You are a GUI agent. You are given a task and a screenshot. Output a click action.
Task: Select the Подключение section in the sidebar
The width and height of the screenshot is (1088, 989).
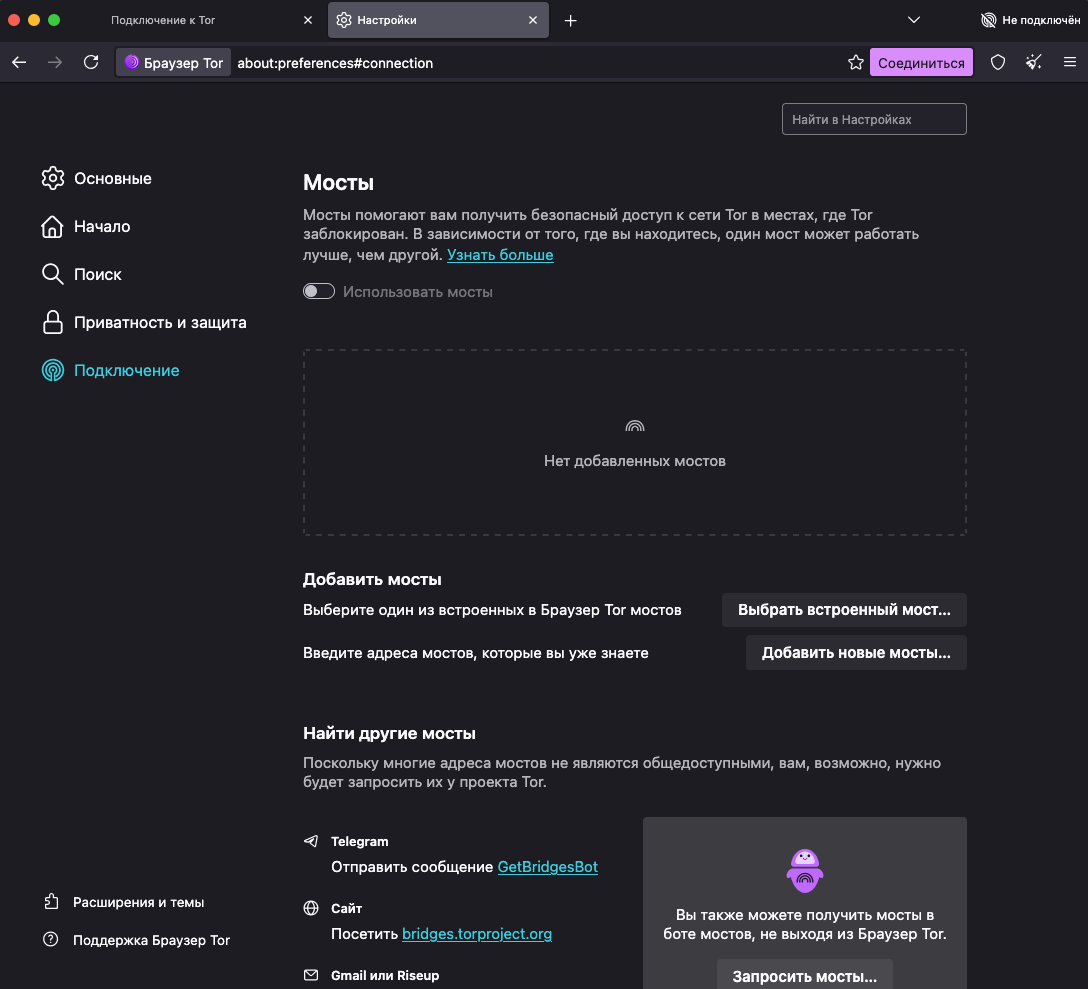126,370
